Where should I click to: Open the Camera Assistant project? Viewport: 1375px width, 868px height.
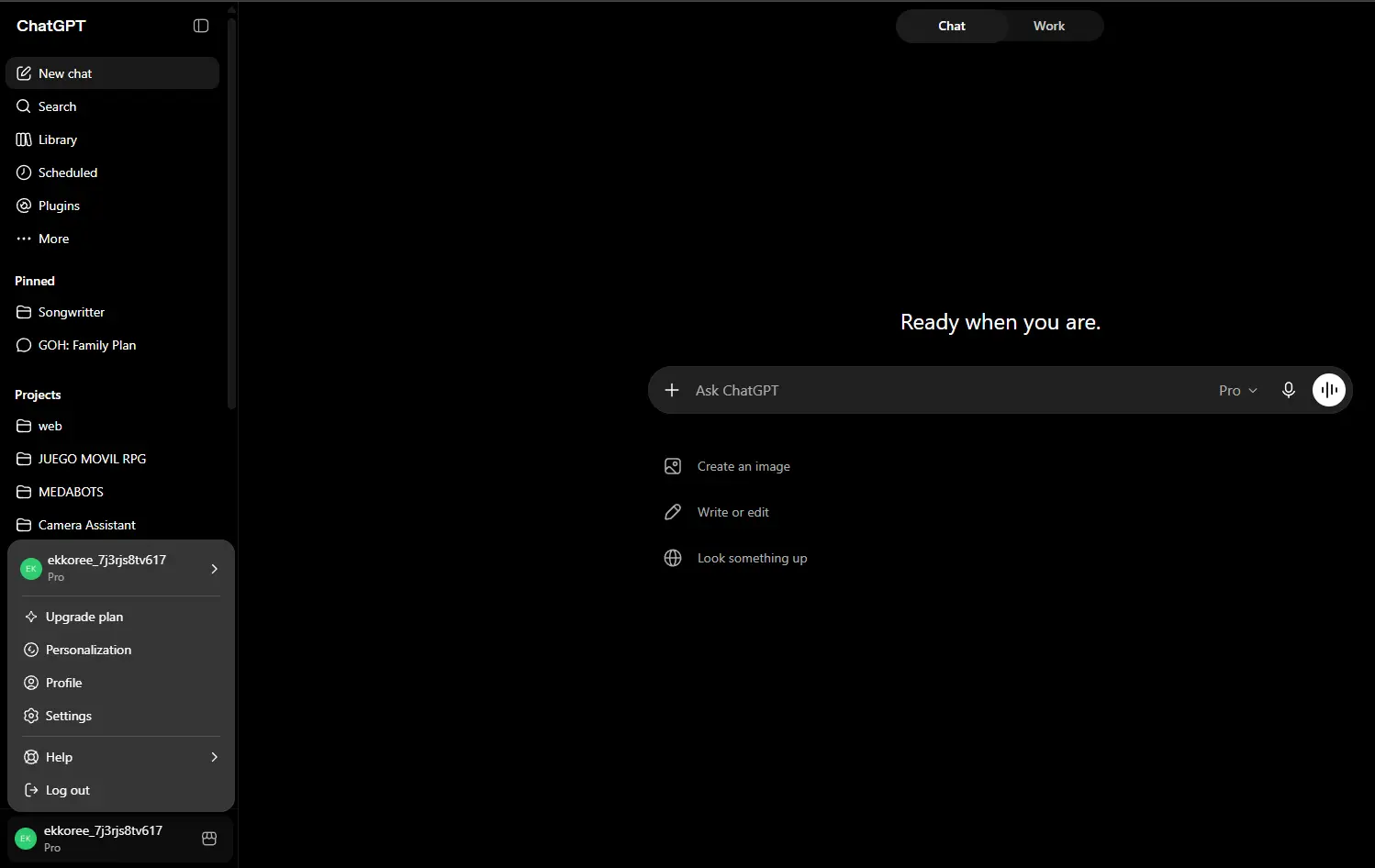[x=112, y=525]
